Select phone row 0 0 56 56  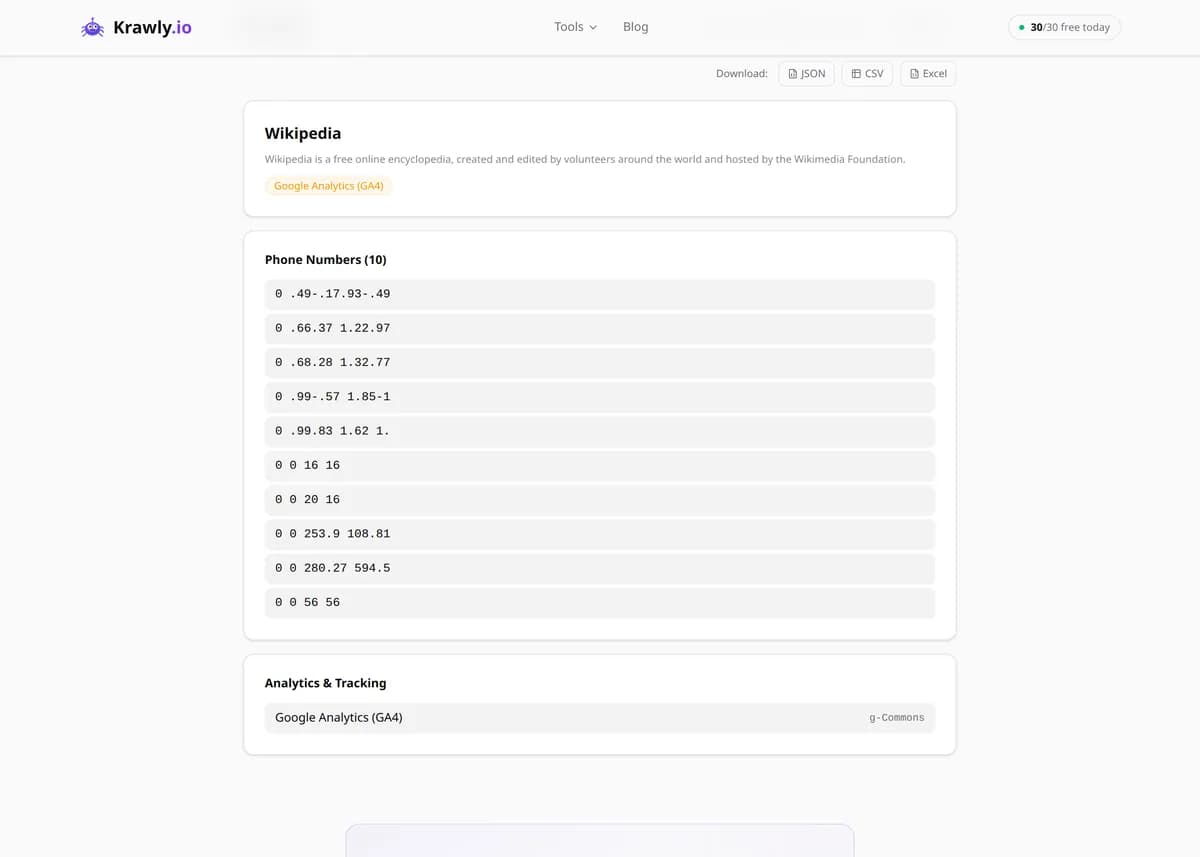click(x=600, y=602)
